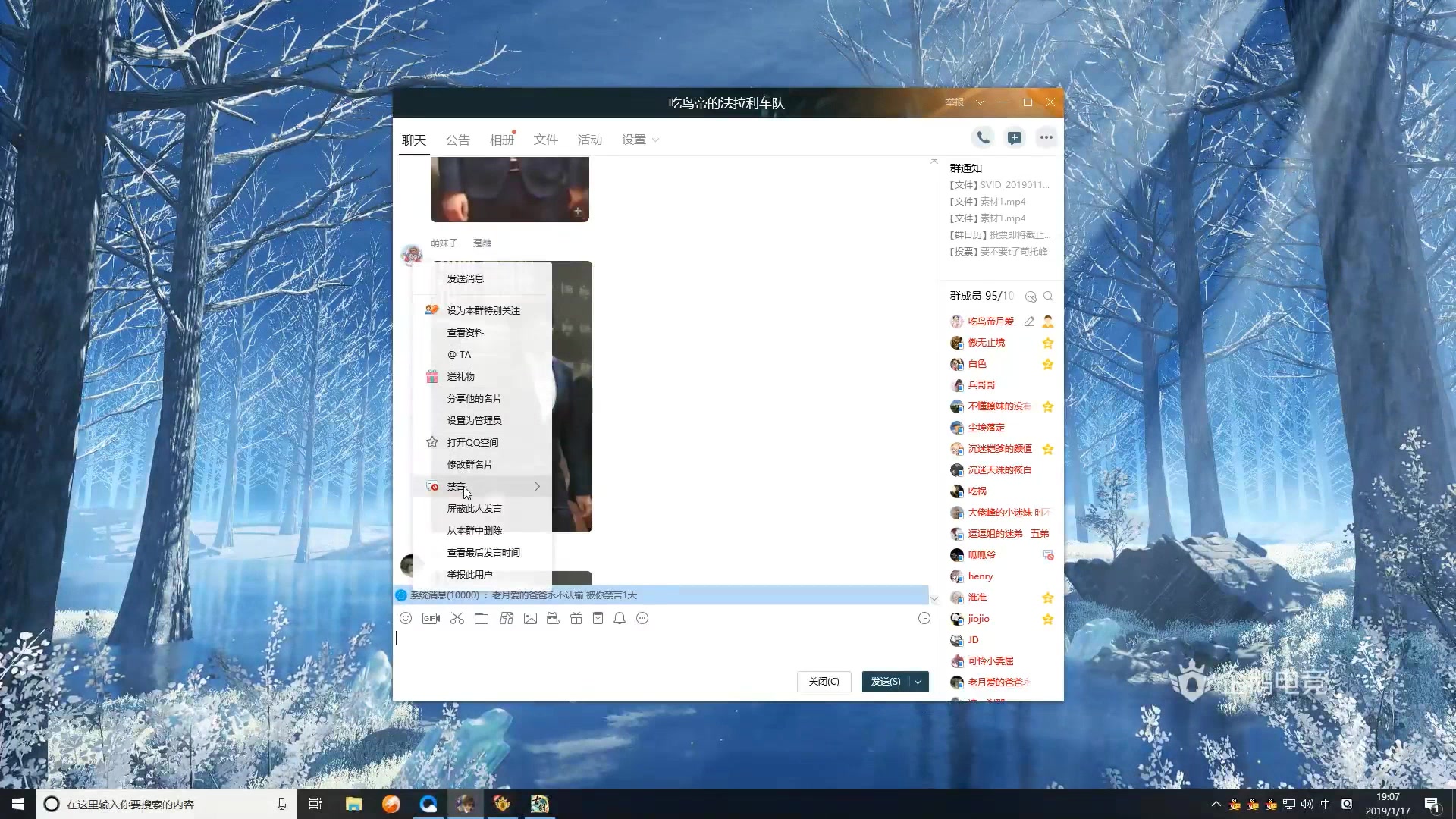The image size is (1456, 819).
Task: Open title bar dropdown chevron next to 举报
Action: tap(980, 102)
